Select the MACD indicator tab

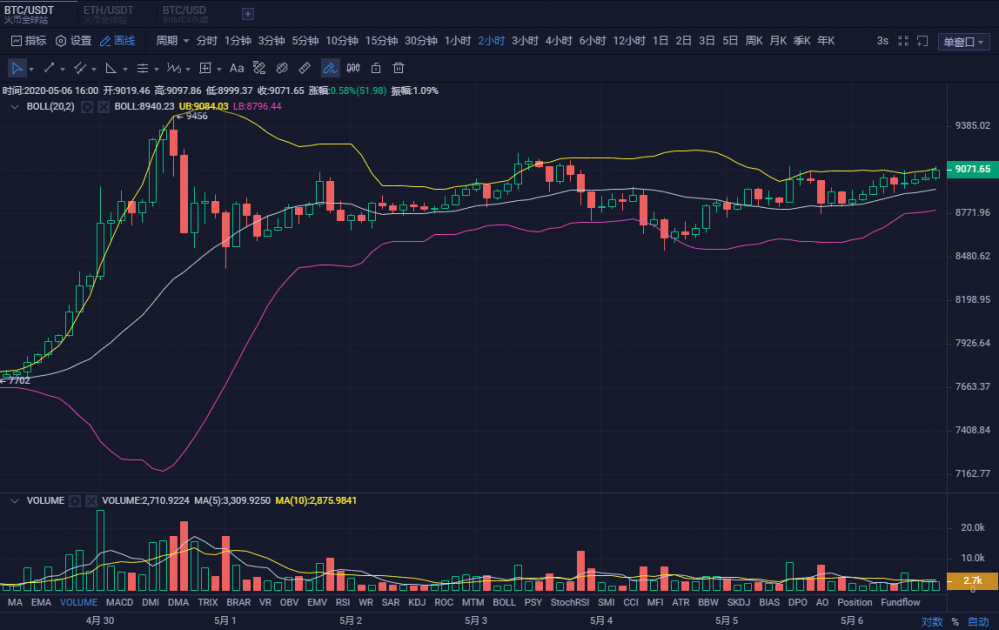(x=119, y=602)
